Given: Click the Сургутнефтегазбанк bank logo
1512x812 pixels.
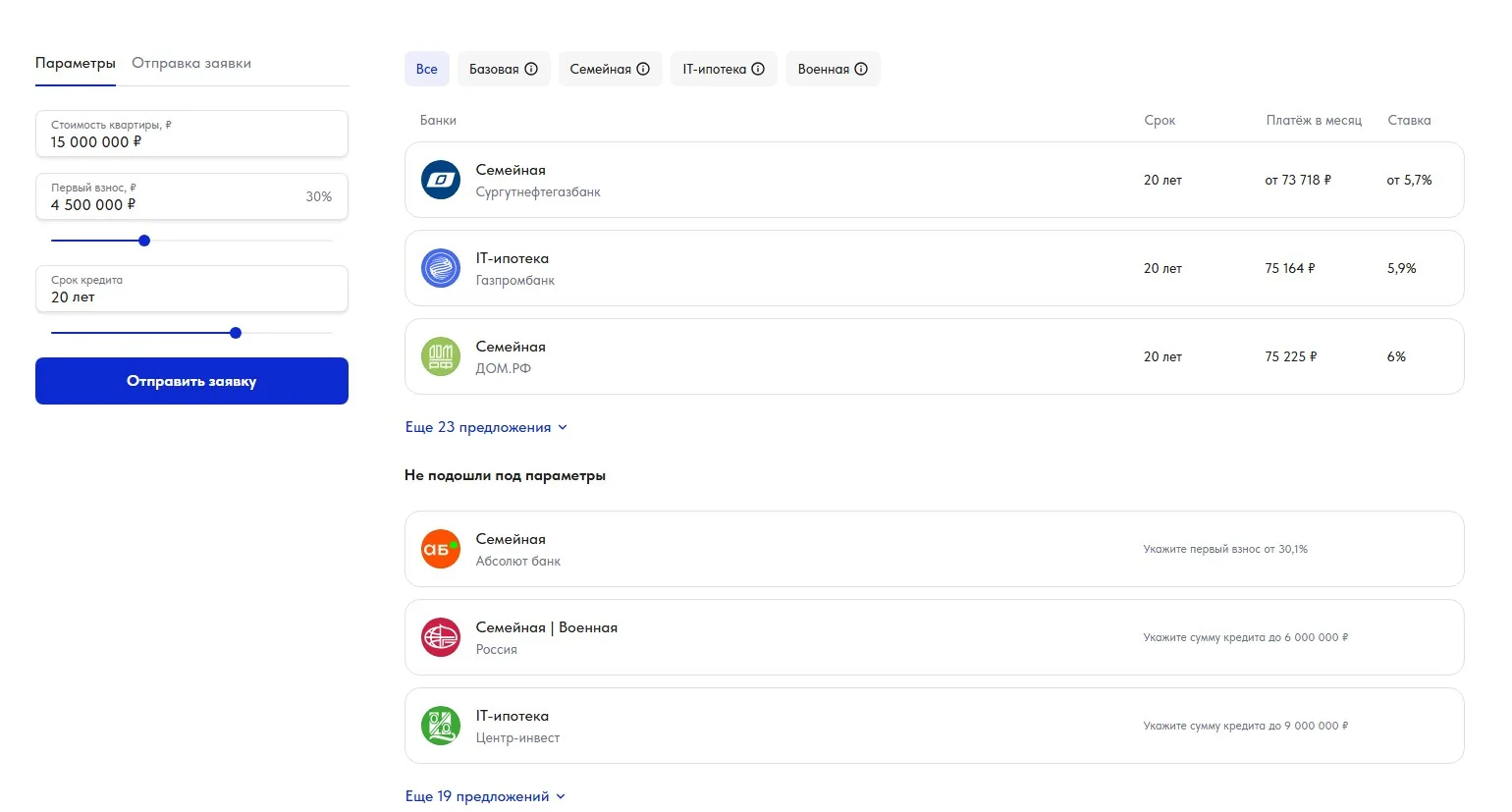Looking at the screenshot, I should [x=441, y=180].
